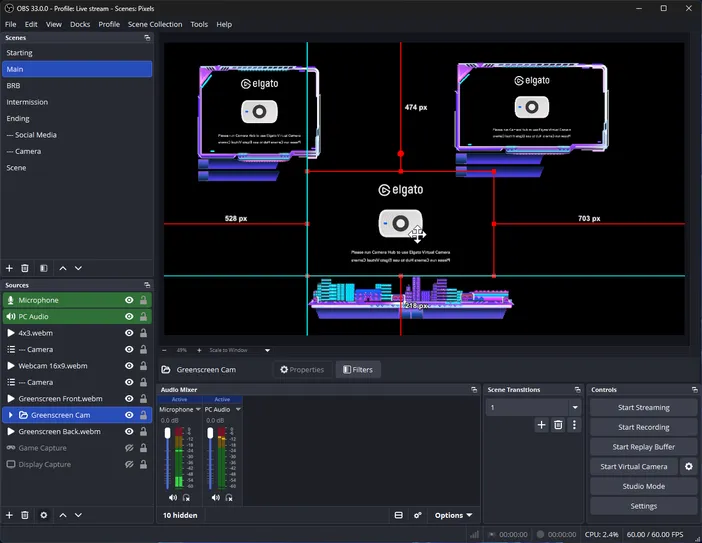702x543 pixels.
Task: Open source properties gear in Sources toolbar
Action: [x=43, y=515]
